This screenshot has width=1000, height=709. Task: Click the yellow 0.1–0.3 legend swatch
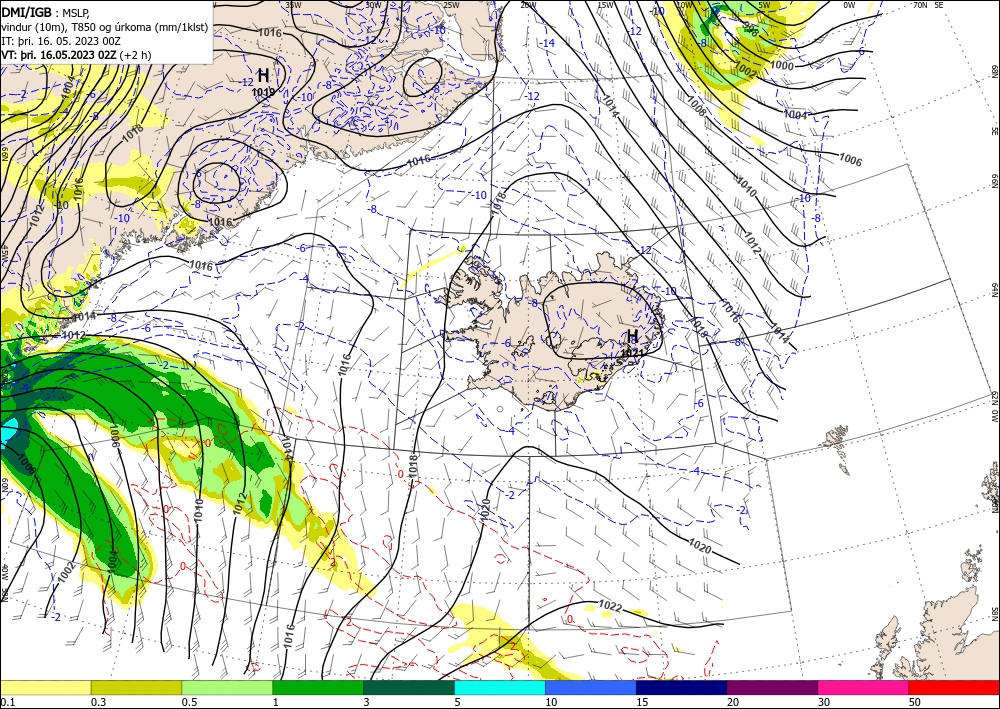[45, 687]
